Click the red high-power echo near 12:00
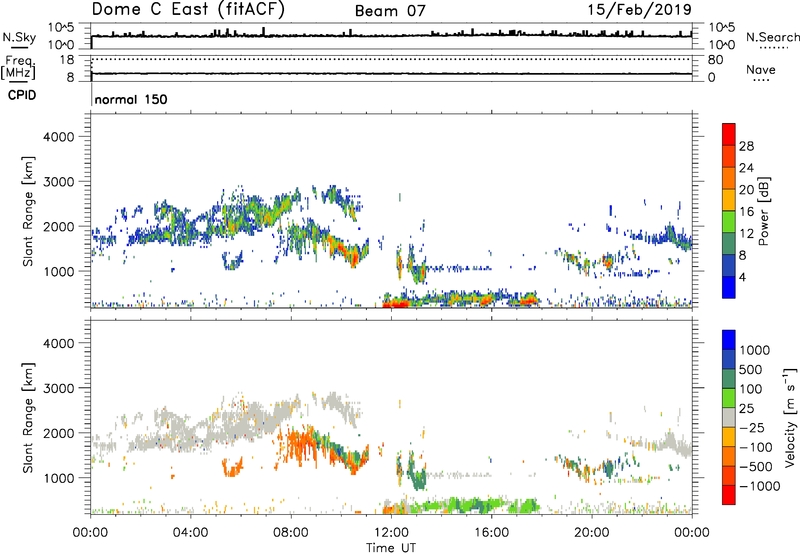 click(395, 304)
